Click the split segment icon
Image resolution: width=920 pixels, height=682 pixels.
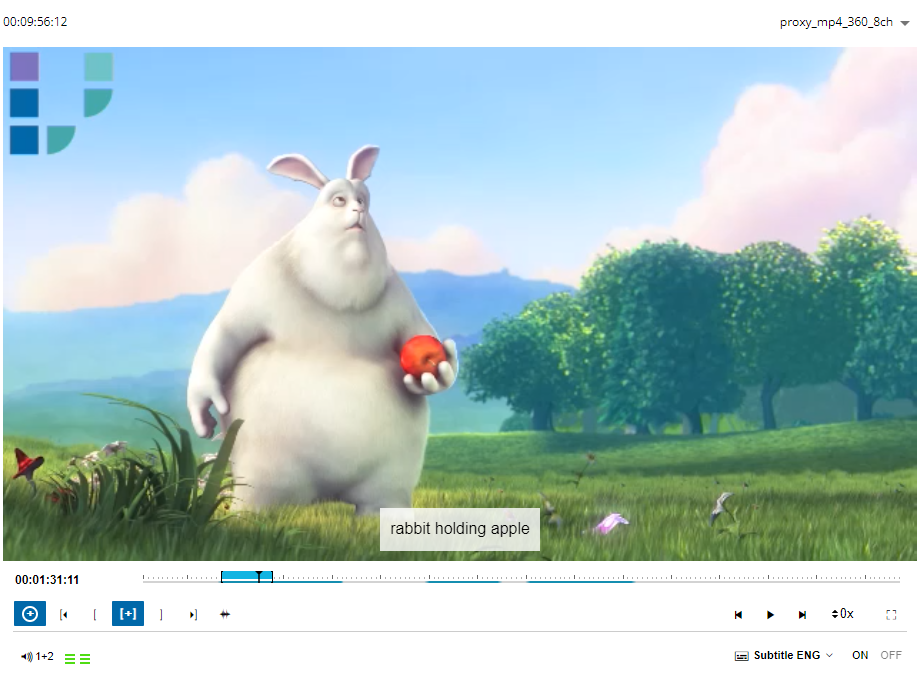pos(225,615)
